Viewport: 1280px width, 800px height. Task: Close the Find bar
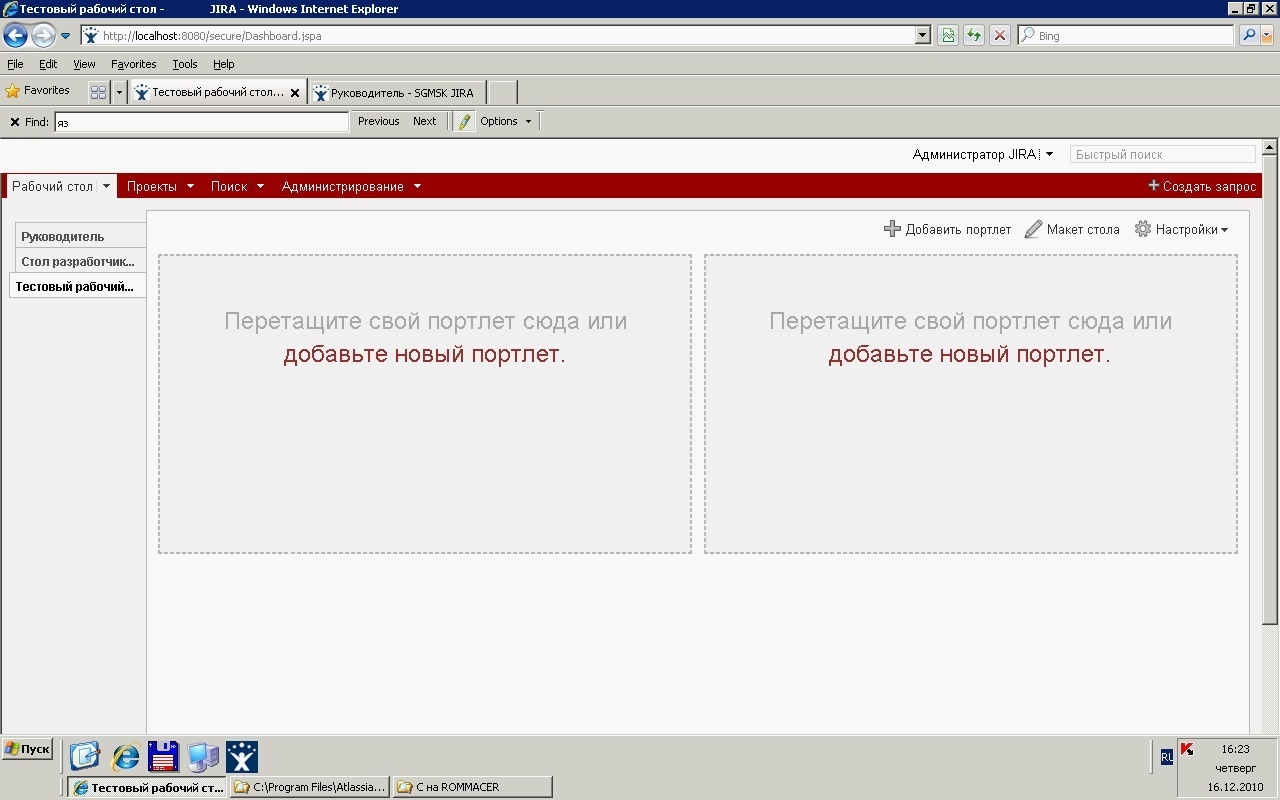15,122
